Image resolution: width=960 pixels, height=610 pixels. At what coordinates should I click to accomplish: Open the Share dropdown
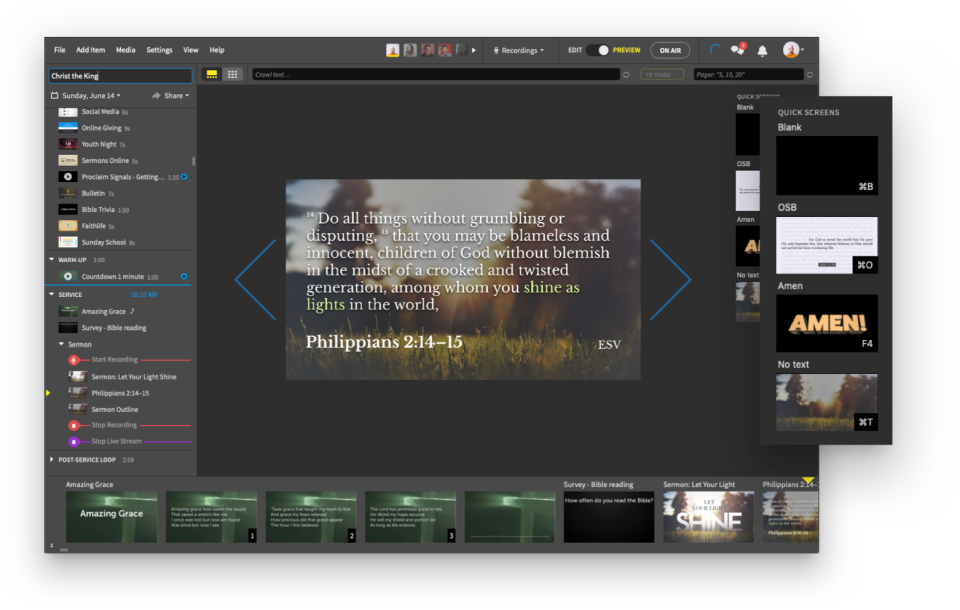[x=170, y=95]
